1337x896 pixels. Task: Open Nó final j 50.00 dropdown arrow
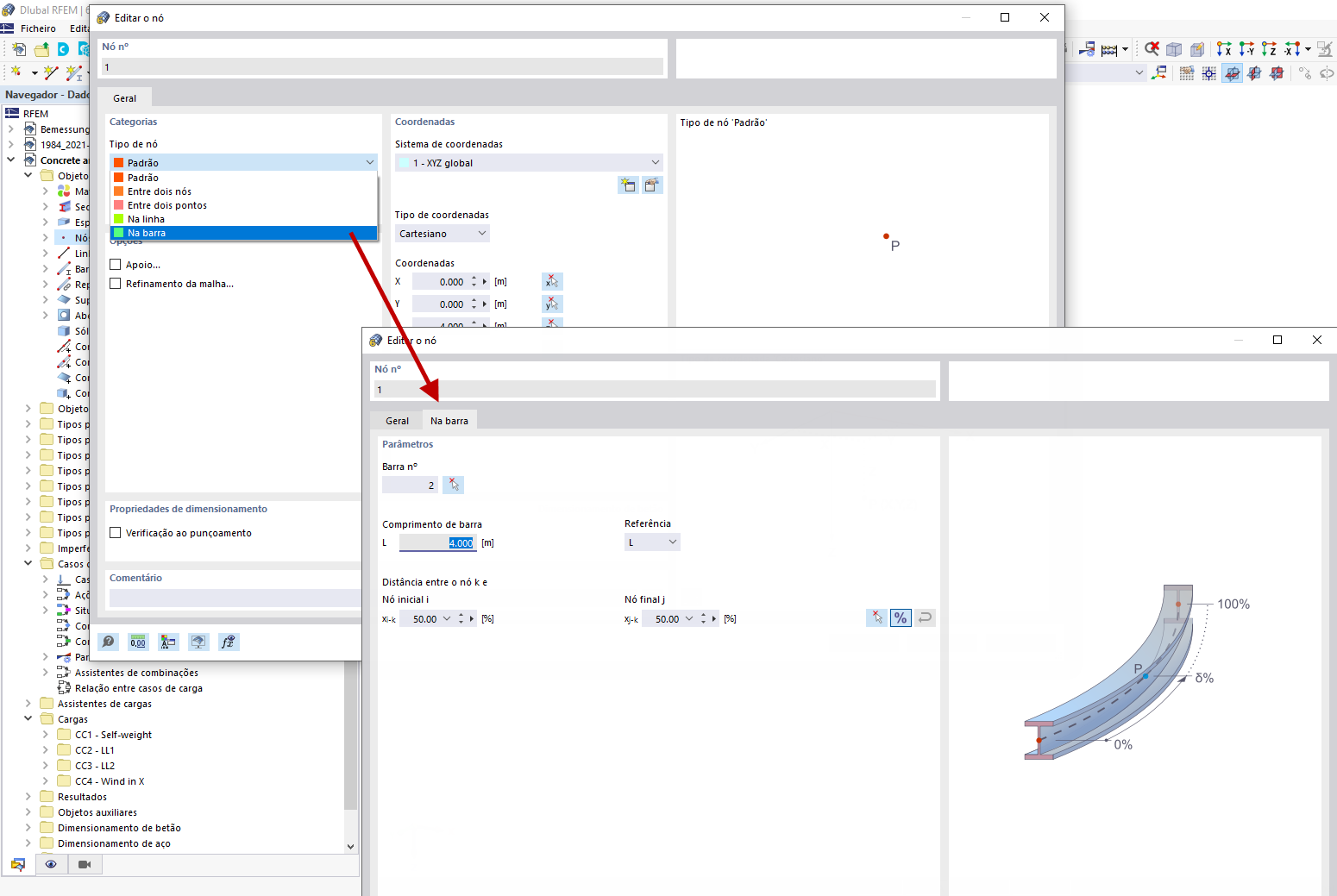click(x=689, y=618)
